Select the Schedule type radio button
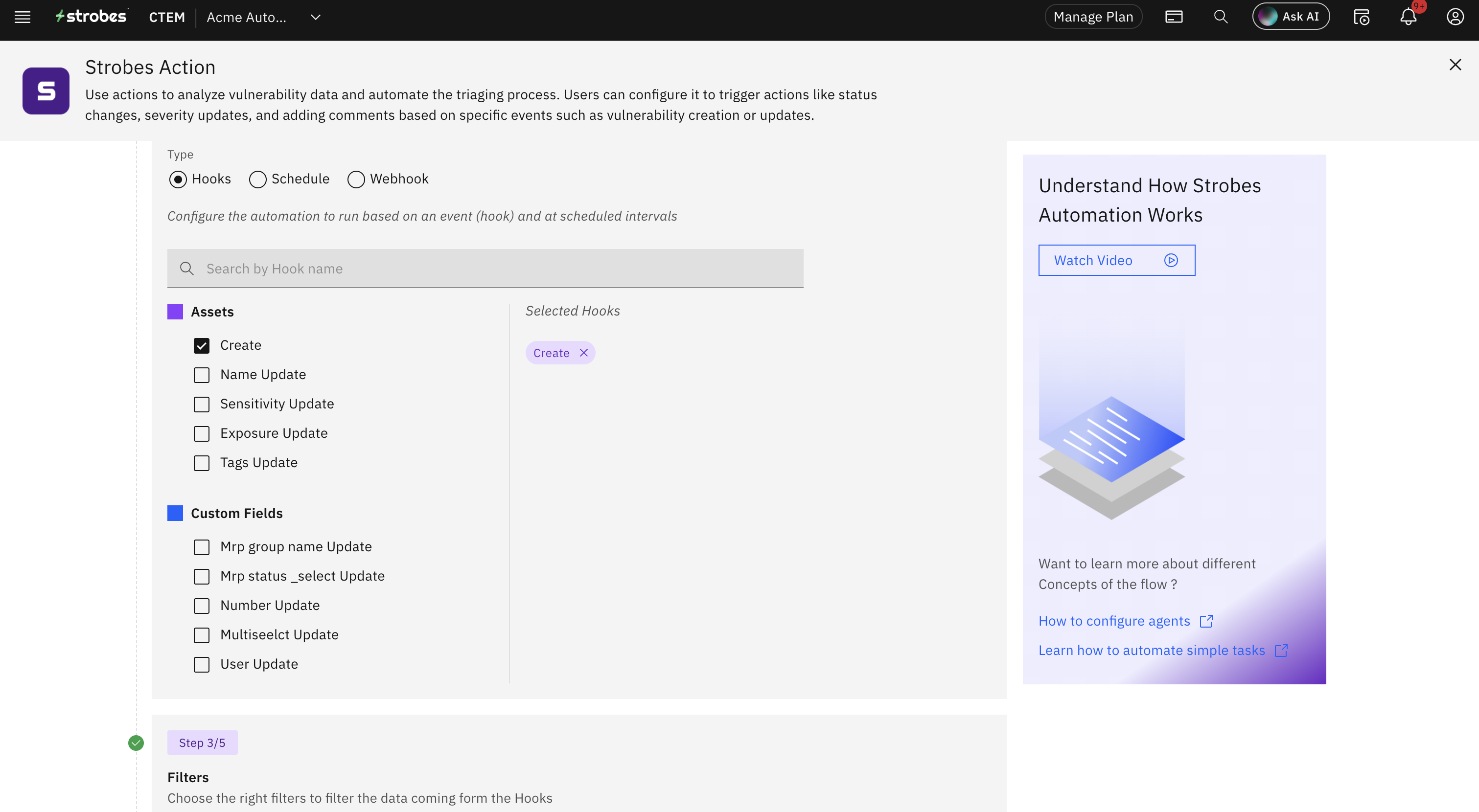Image resolution: width=1479 pixels, height=812 pixels. click(x=258, y=180)
